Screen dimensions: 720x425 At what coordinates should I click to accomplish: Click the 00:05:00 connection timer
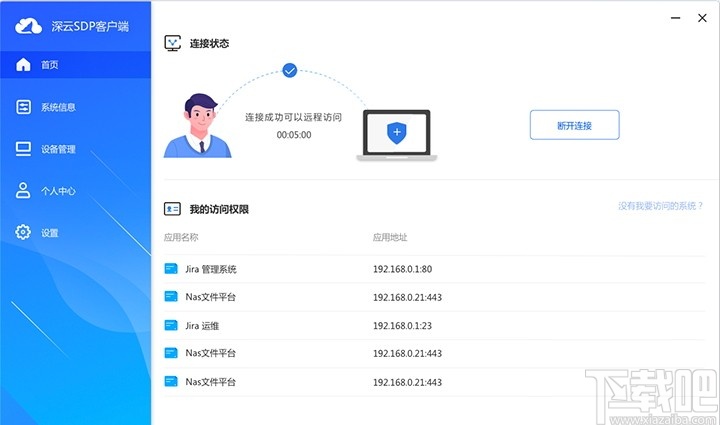(x=294, y=135)
